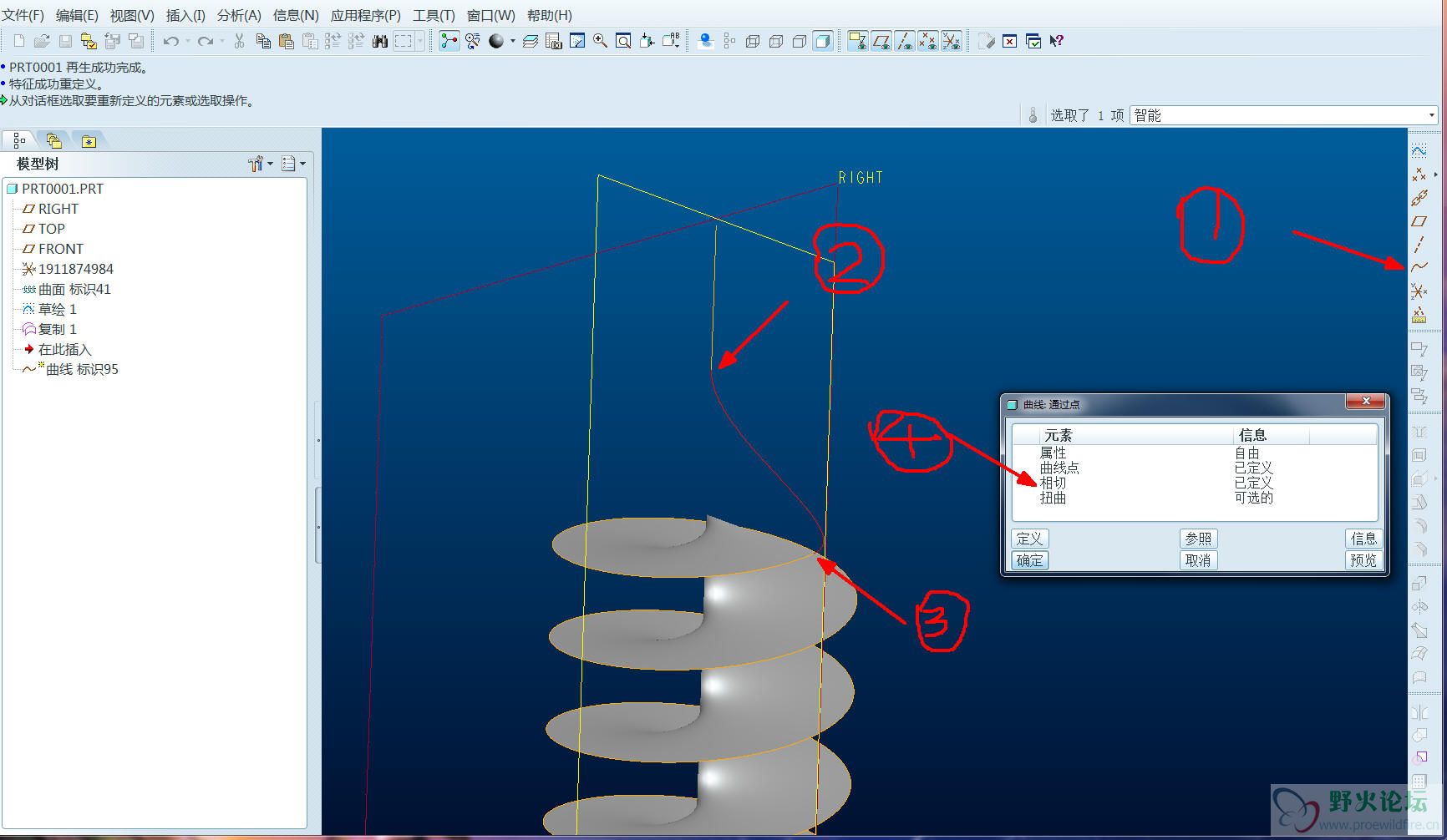Toggle coordinate systems display
The image size is (1447, 840).
pos(951,41)
